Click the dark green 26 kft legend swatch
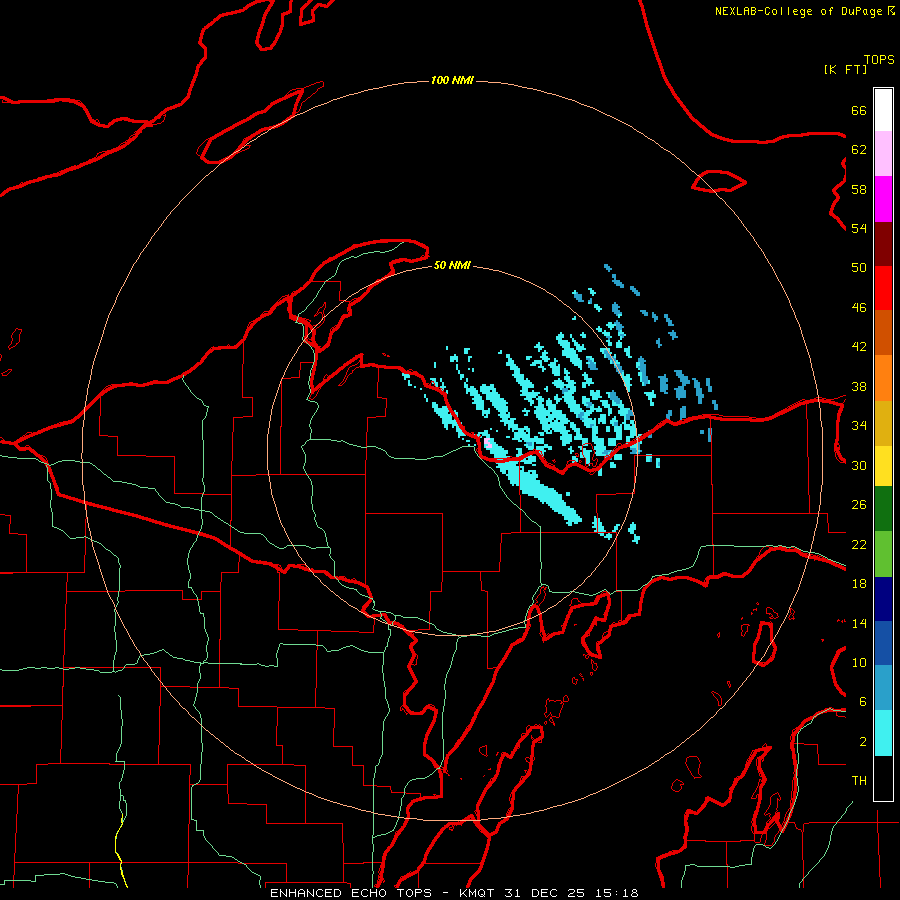 [883, 509]
